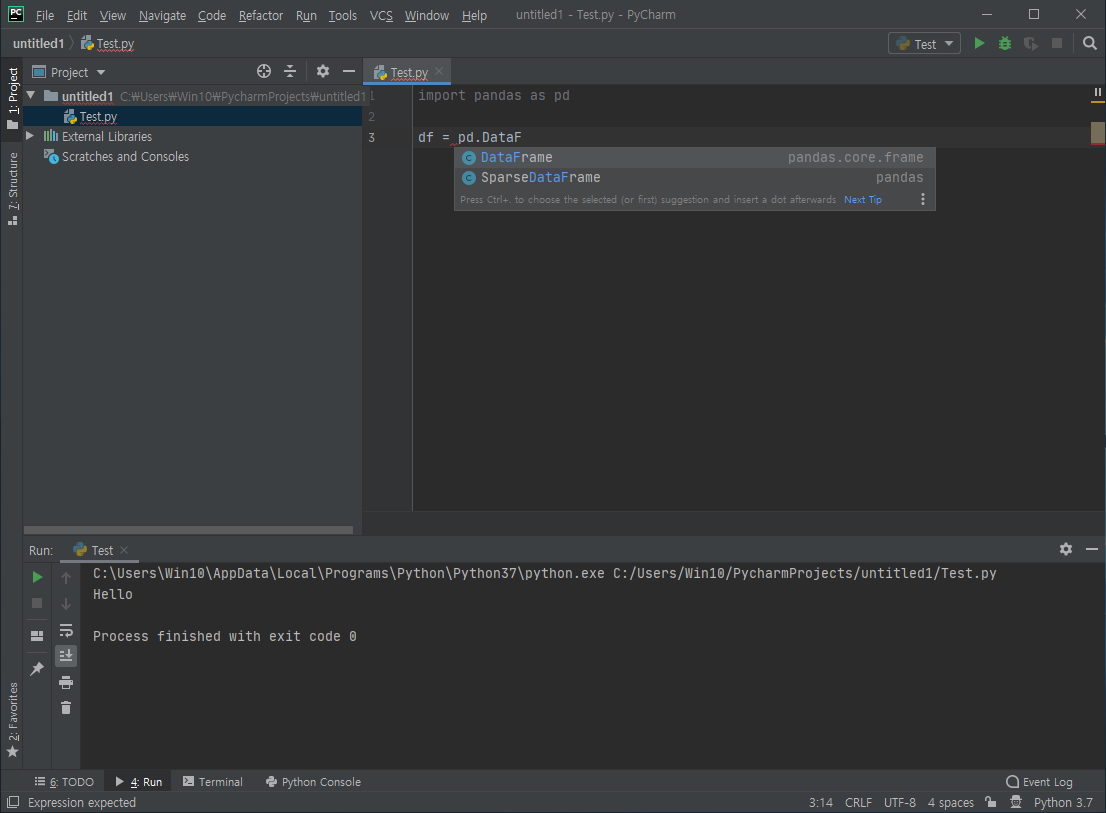Select Scratches and Consoles node
Screen dimensions: 1106x813
[116, 157]
